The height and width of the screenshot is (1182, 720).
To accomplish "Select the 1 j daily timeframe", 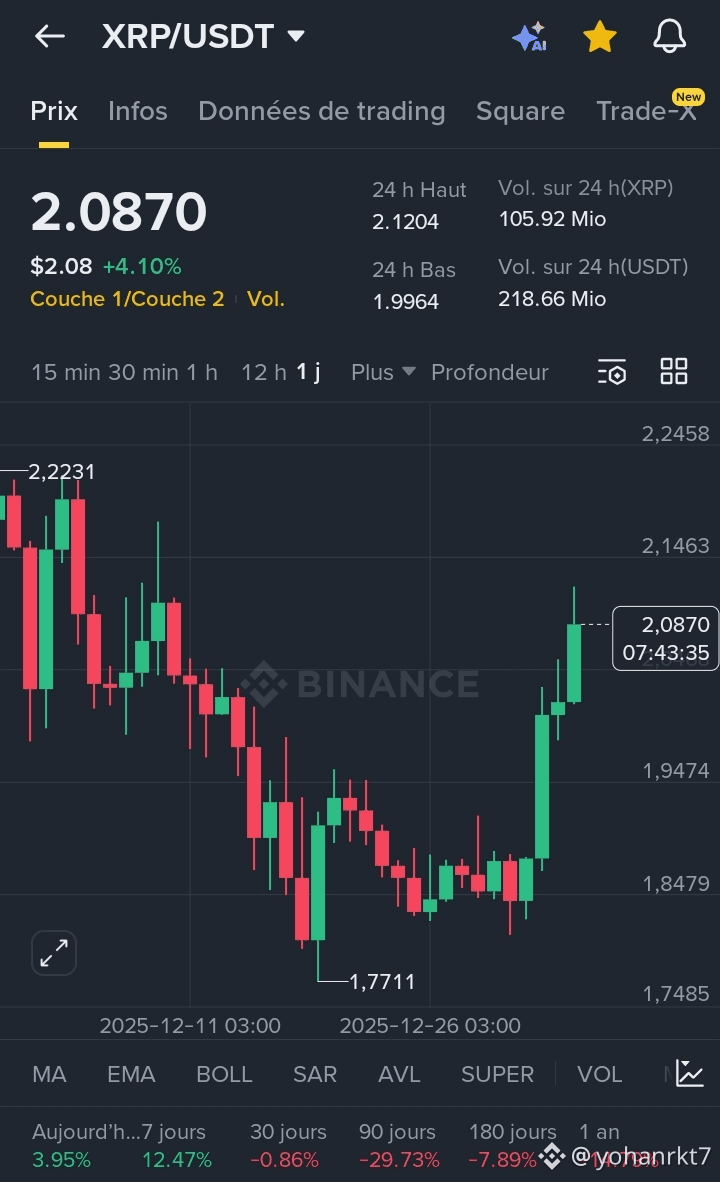I will coord(308,372).
